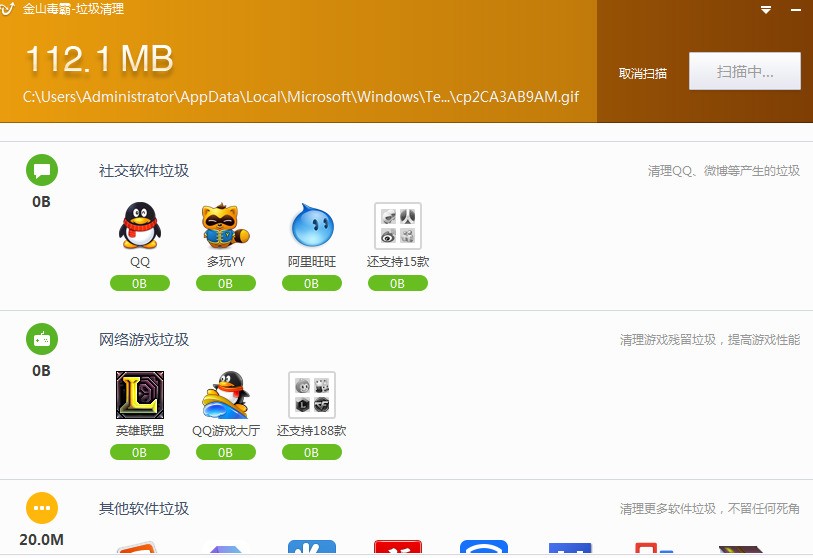Click the 扫描中... button
813x558 pixels.
pyautogui.click(x=745, y=71)
